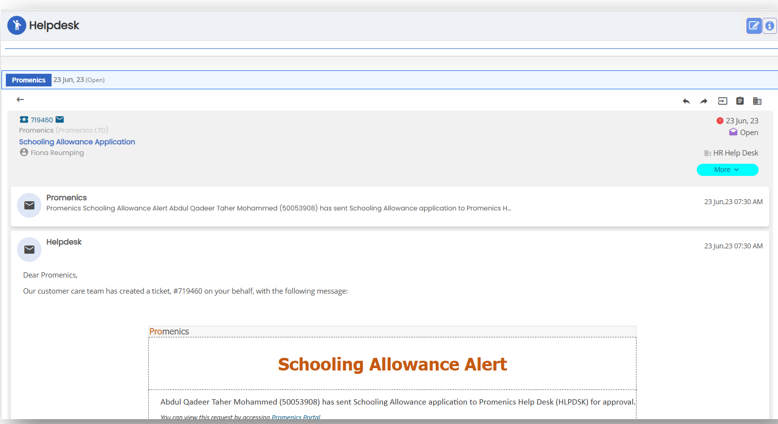
Task: Go back with the left arrow
Action: coord(20,100)
